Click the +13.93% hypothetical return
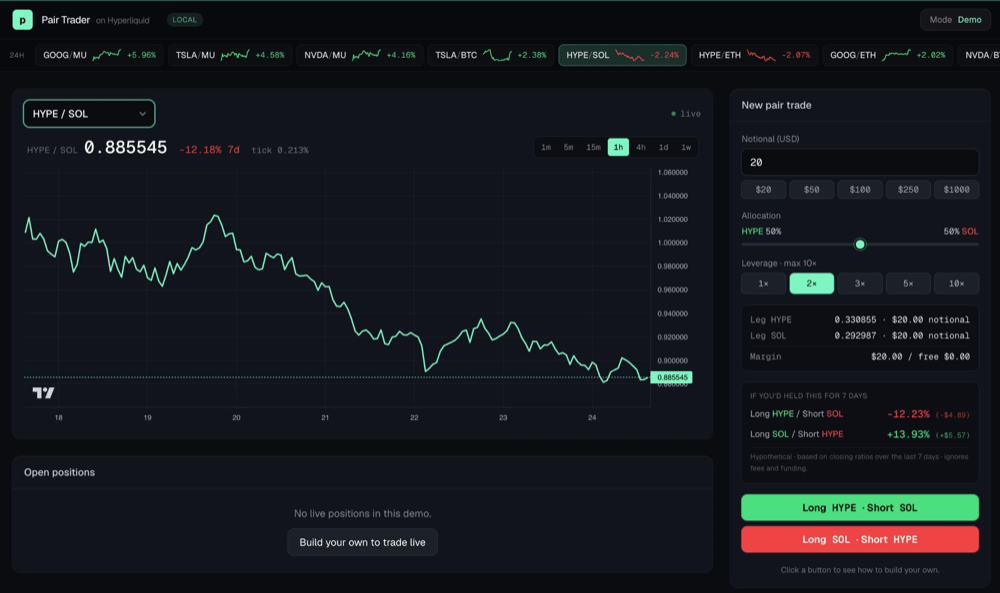 coord(908,434)
